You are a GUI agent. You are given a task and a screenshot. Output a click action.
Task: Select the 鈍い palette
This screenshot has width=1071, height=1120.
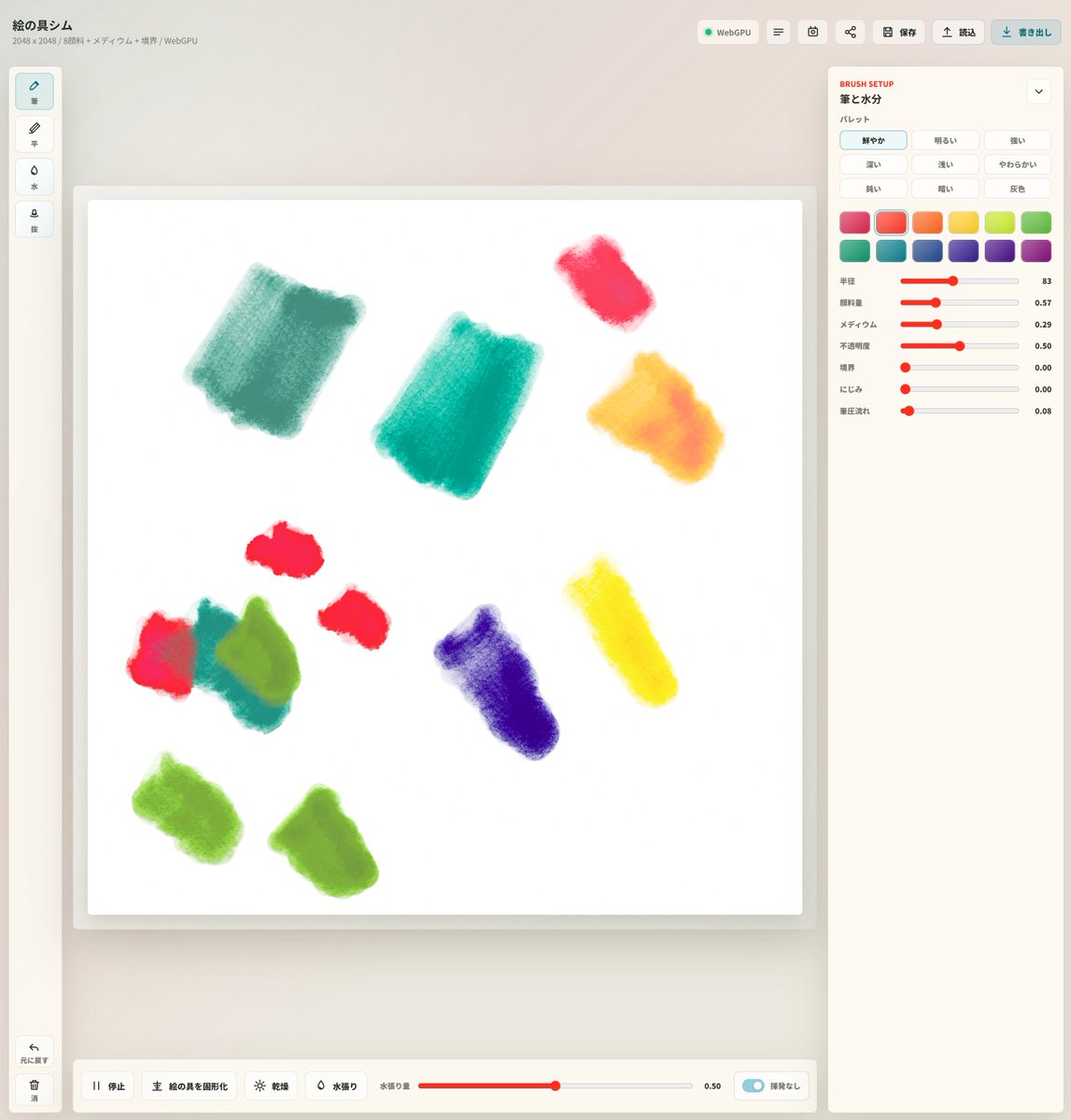pos(873,189)
